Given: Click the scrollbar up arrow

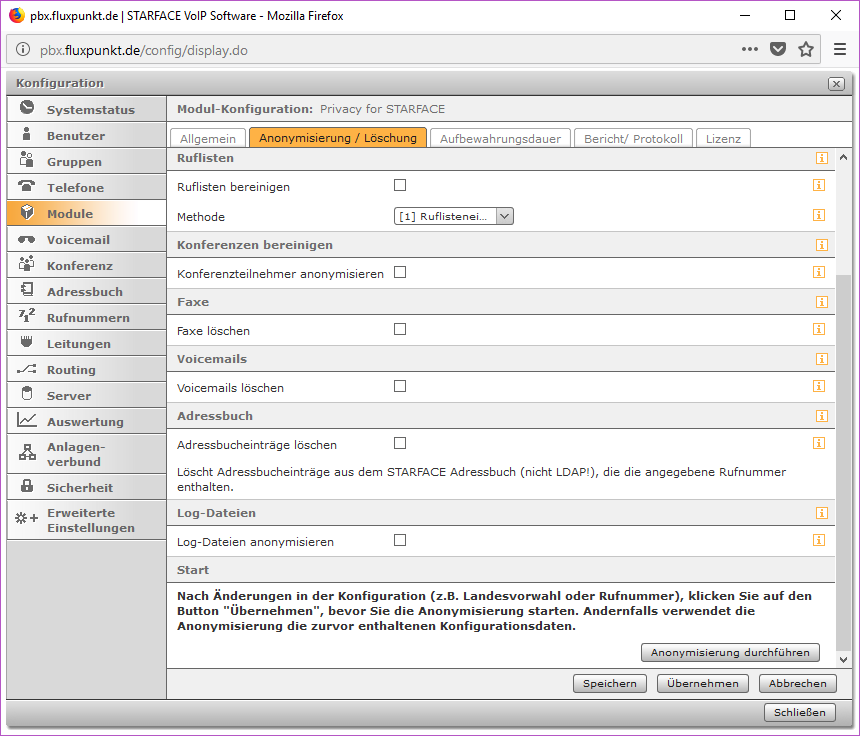Looking at the screenshot, I should [x=844, y=157].
